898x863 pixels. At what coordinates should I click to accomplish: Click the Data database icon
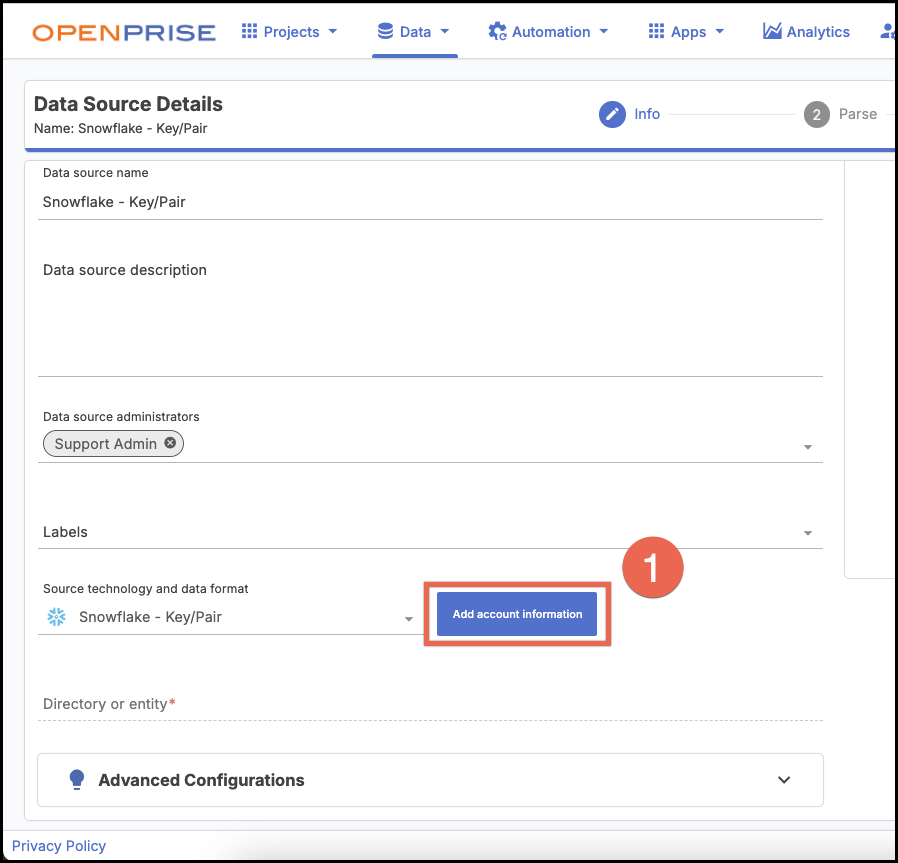385,31
